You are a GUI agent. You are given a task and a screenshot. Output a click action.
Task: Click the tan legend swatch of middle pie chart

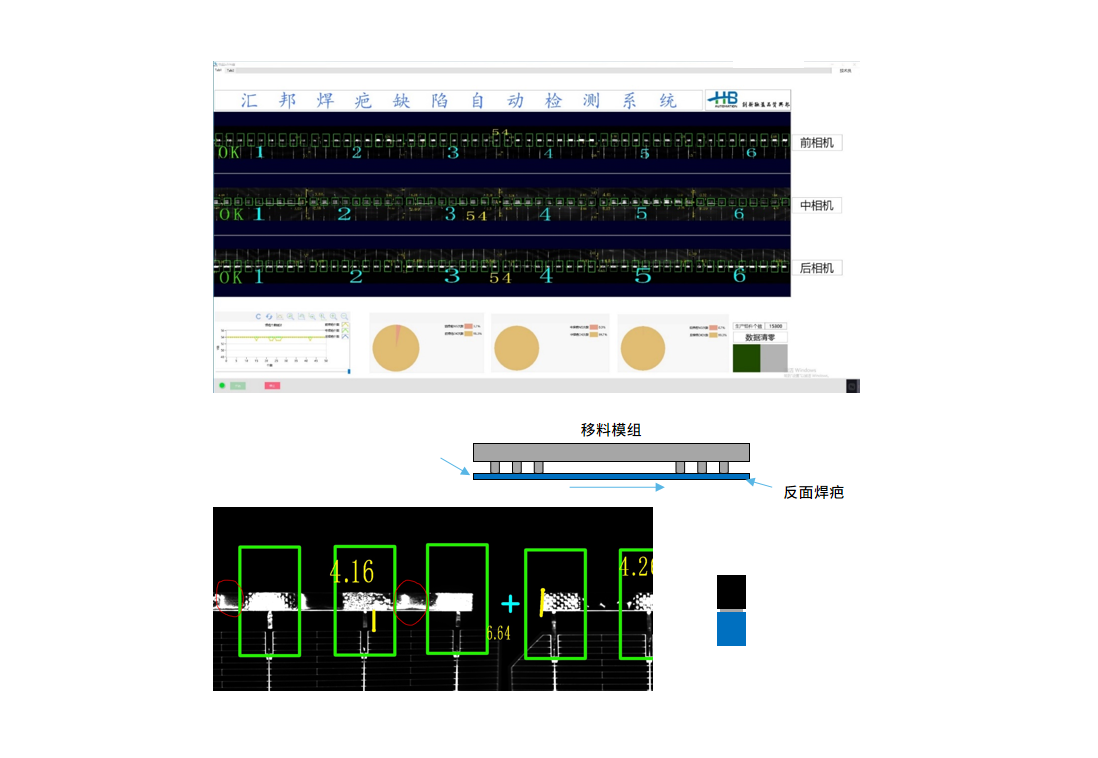(x=594, y=335)
